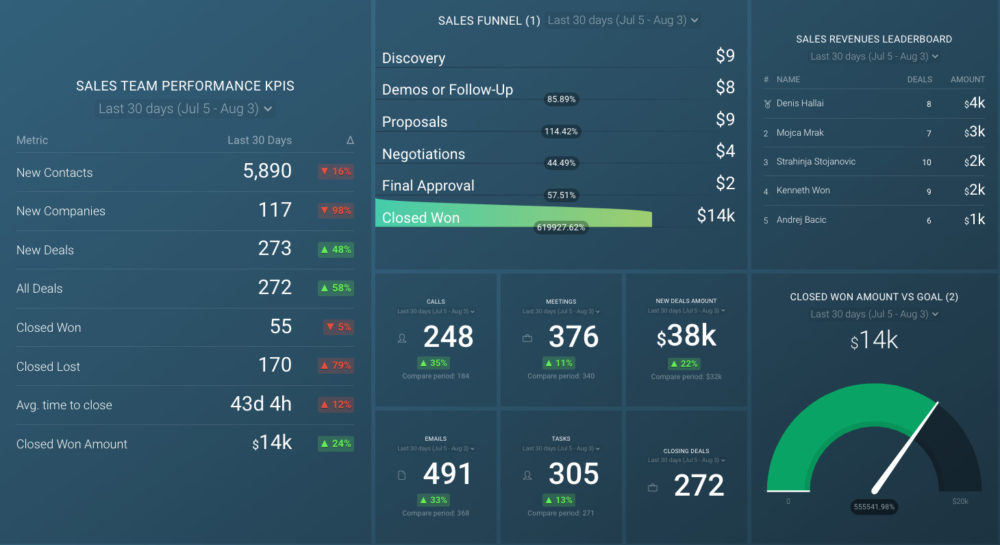
Task: Select the Closed Won green funnel bar
Action: (x=513, y=216)
